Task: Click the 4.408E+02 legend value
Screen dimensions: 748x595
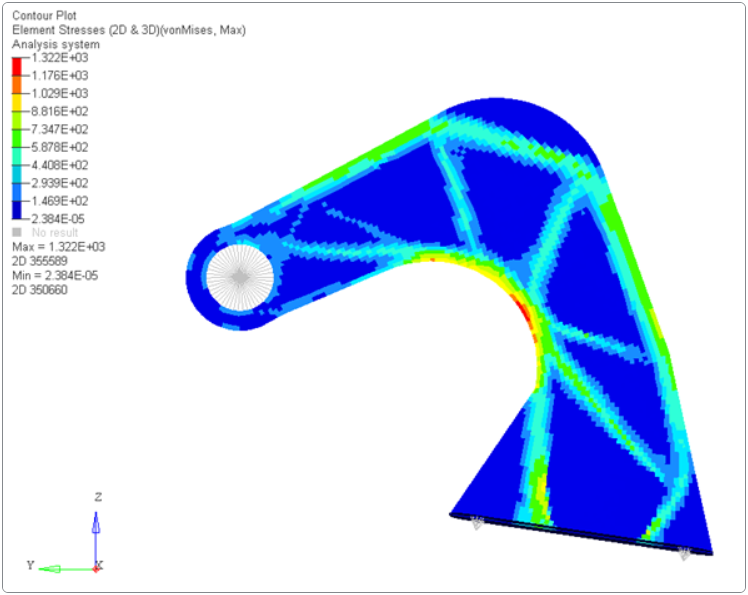Action: coord(61,166)
